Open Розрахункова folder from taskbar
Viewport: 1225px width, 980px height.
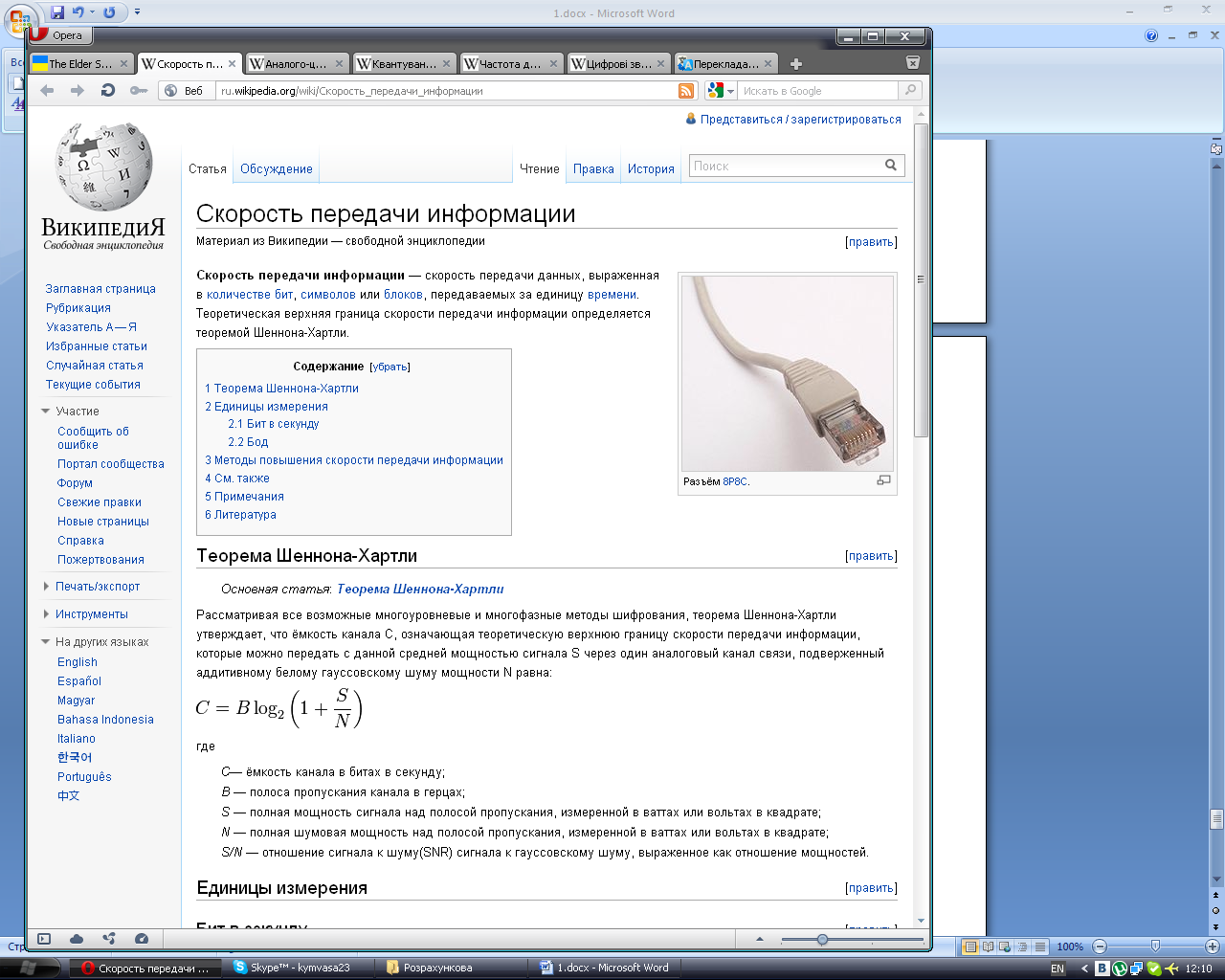point(454,968)
